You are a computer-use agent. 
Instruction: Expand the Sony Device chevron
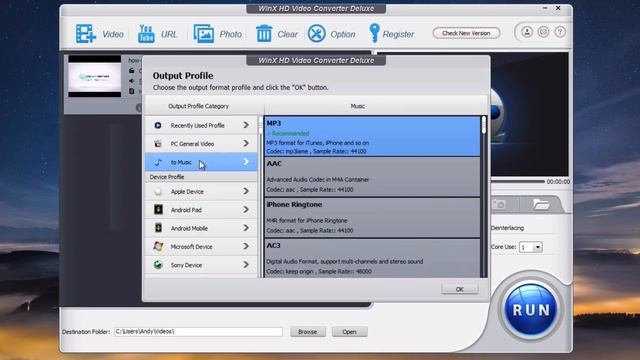(x=246, y=264)
